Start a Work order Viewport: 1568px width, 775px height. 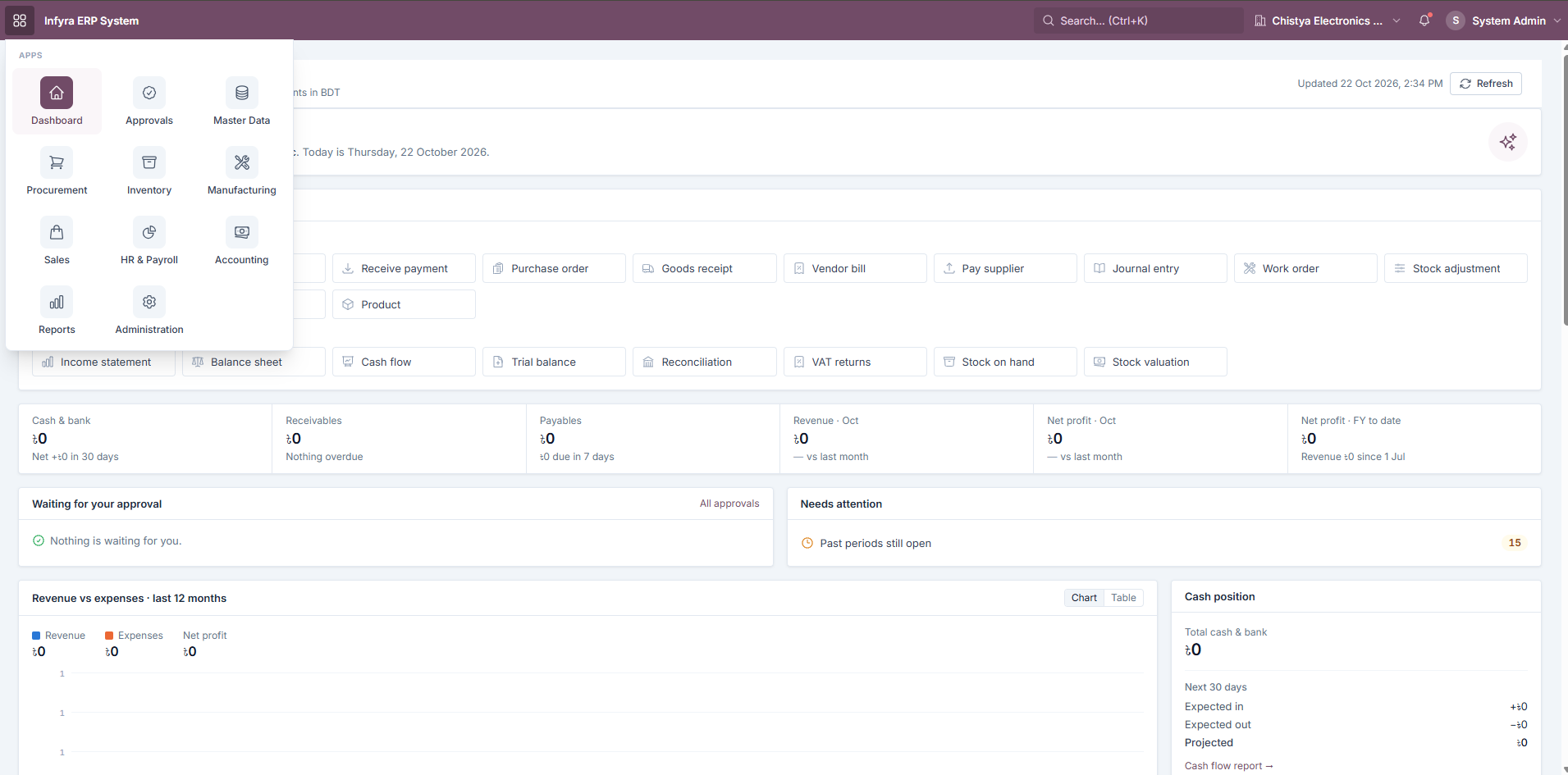click(1305, 268)
